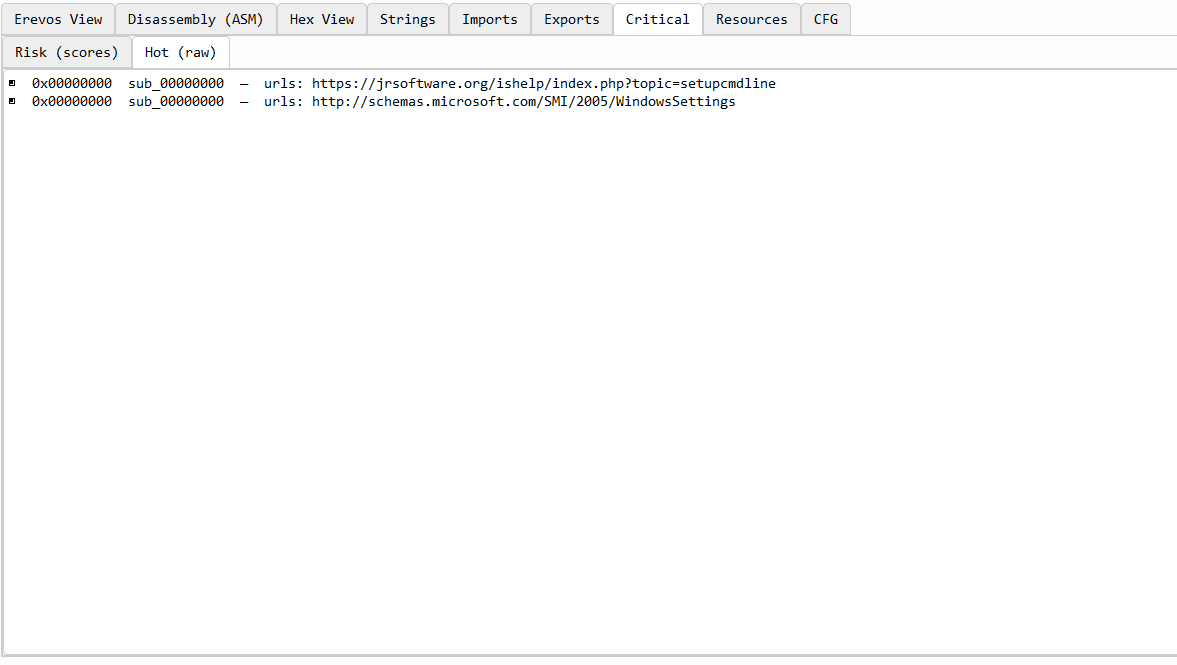Select sub_00000000 in the Microsoft schemas row
Screen dimensions: 1177x665
click(x=176, y=102)
